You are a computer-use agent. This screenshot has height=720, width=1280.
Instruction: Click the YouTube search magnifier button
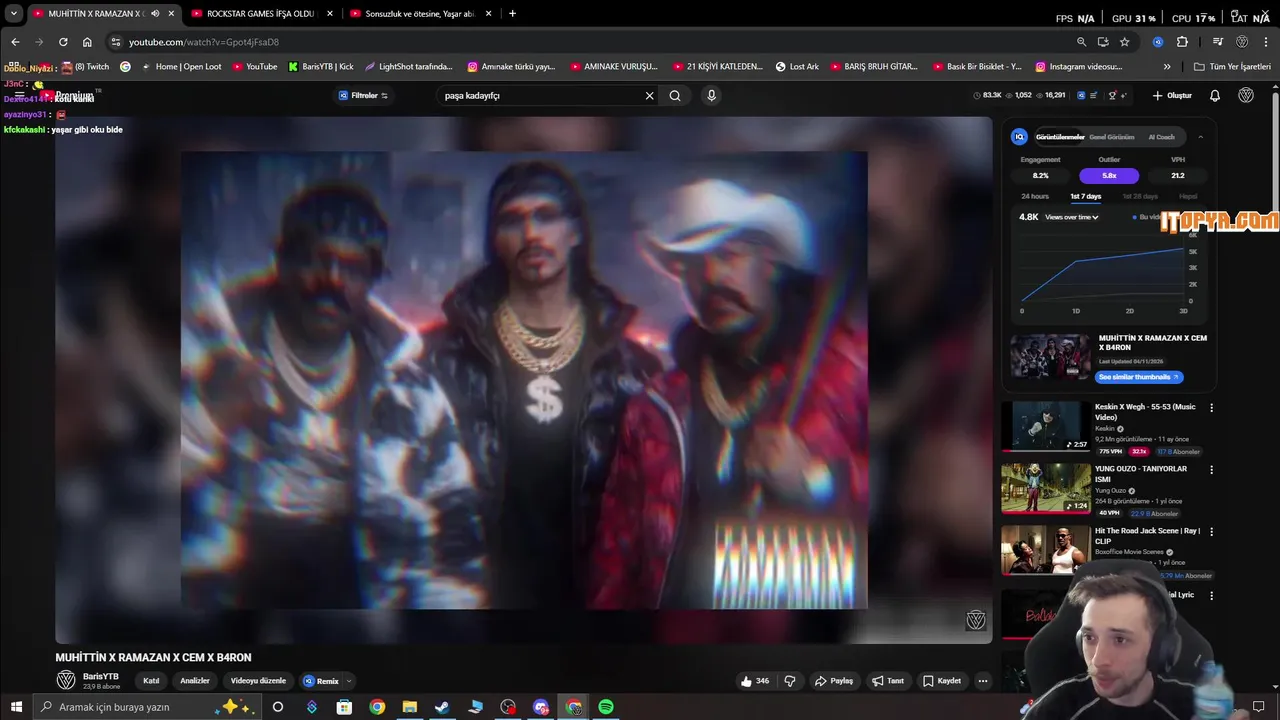[675, 96]
